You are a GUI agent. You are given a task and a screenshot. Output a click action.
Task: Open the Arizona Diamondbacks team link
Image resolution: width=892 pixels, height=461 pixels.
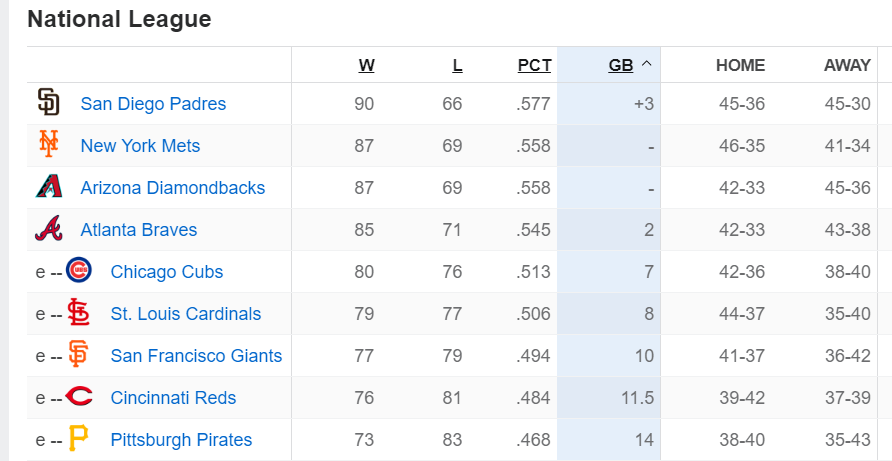pyautogui.click(x=173, y=188)
